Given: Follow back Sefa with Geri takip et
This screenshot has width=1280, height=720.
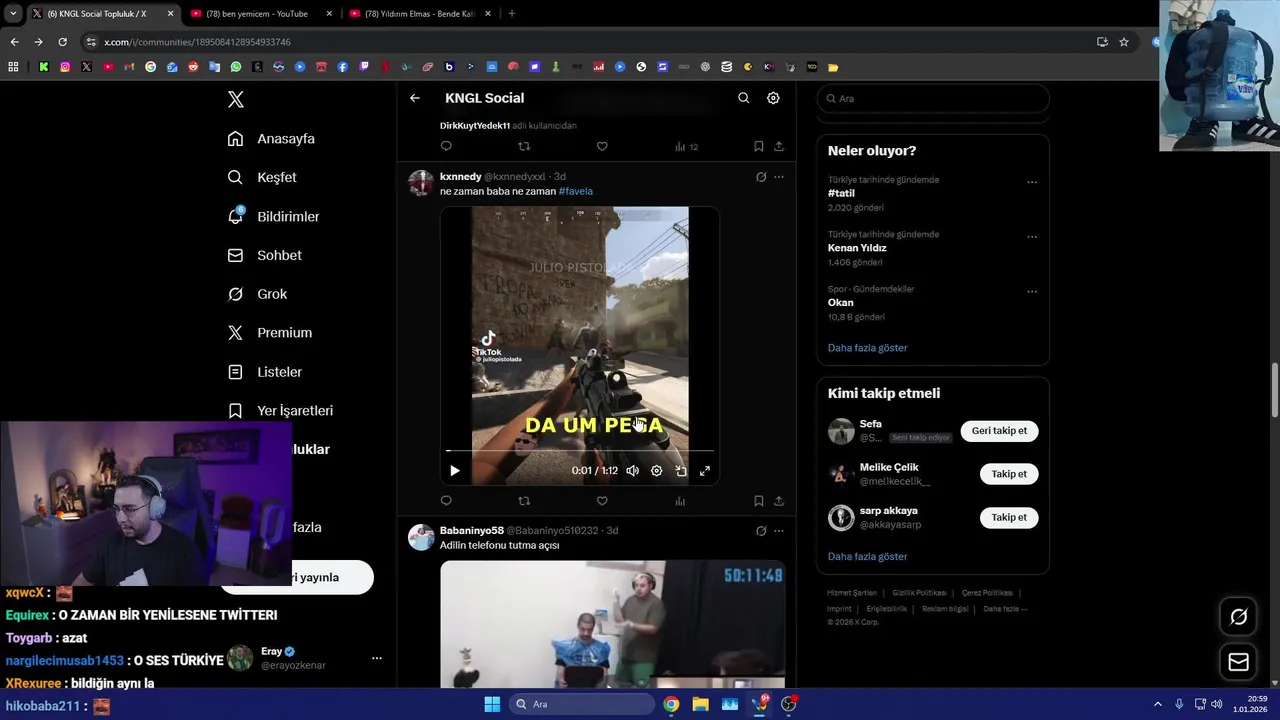Looking at the screenshot, I should coord(999,431).
